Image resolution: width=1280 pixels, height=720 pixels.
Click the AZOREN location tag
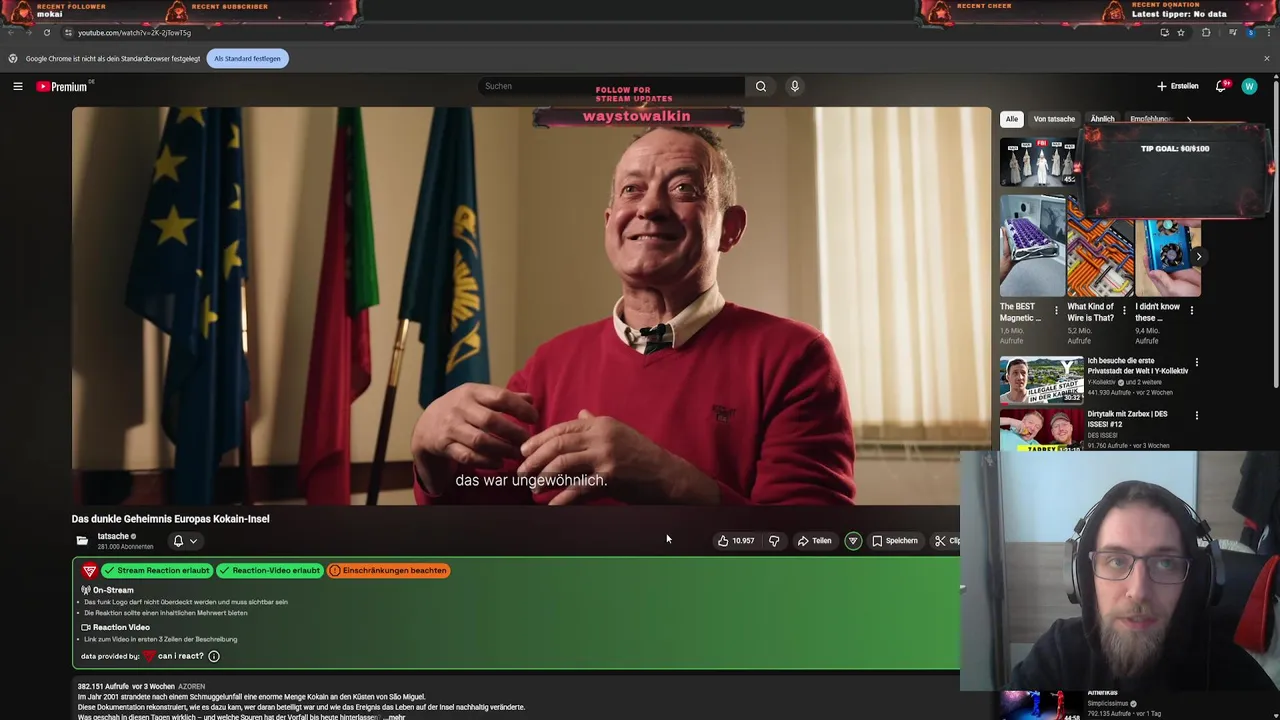pos(191,687)
